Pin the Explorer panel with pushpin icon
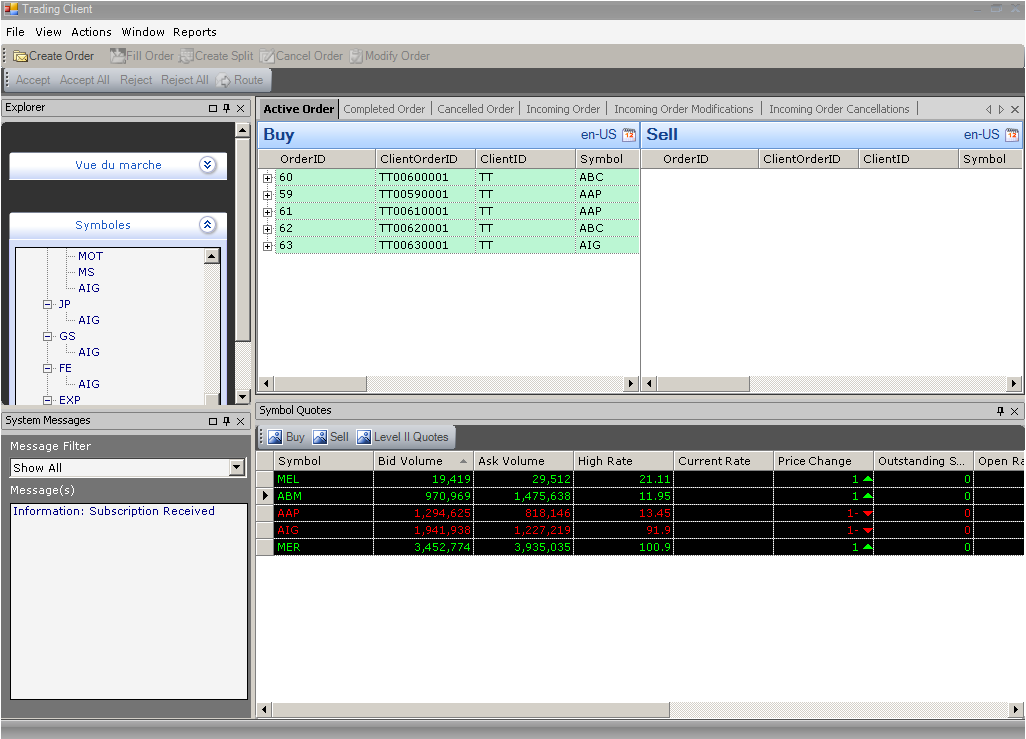Viewport: 1026px width, 739px height. tap(226, 108)
